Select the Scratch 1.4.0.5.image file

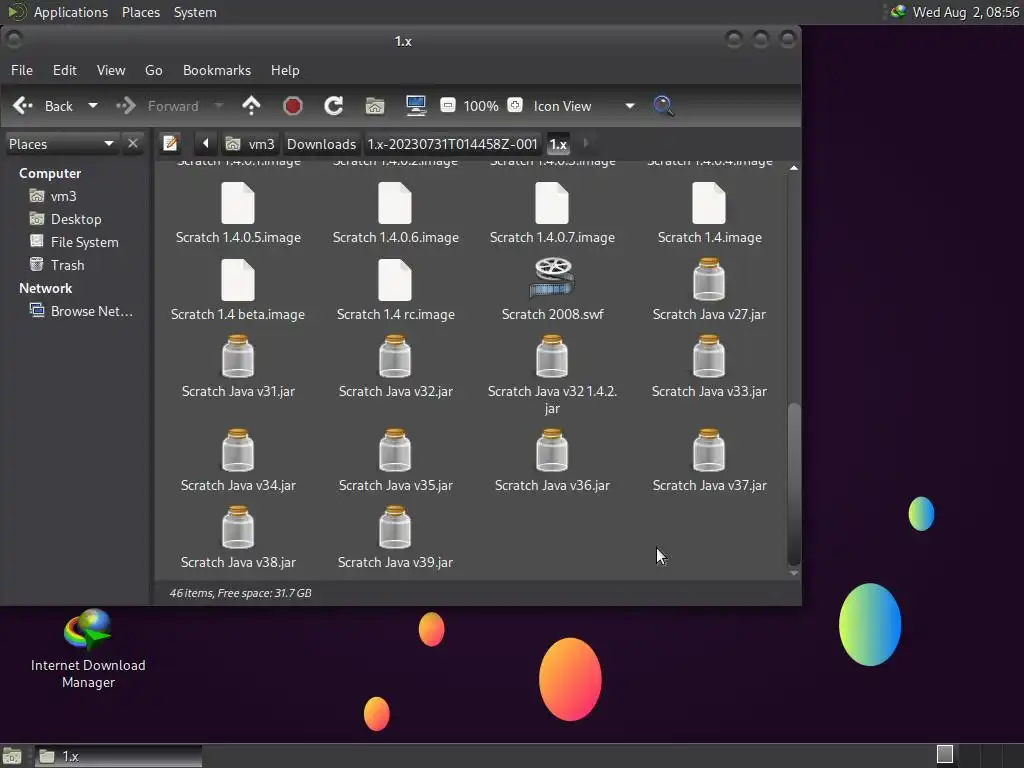[238, 214]
